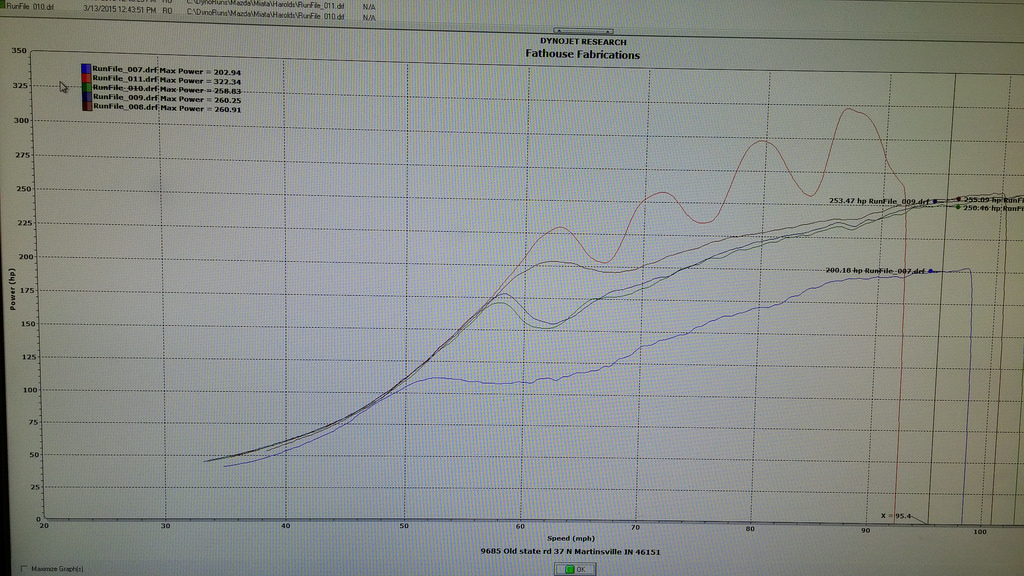Click the 255.09 hp data label
Screen dimensions: 1024x576
[993, 200]
